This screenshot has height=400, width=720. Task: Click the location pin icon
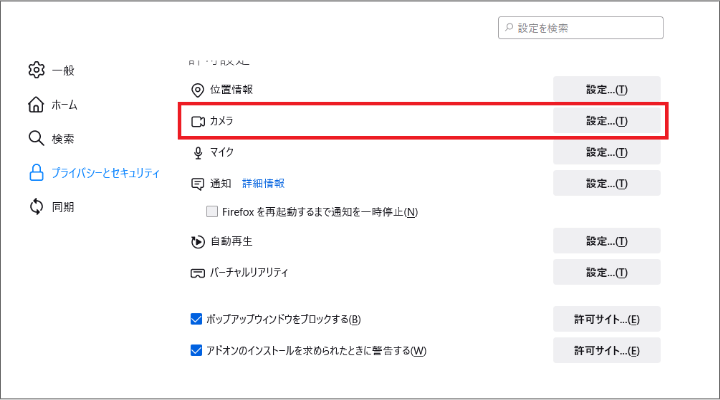[x=197, y=89]
